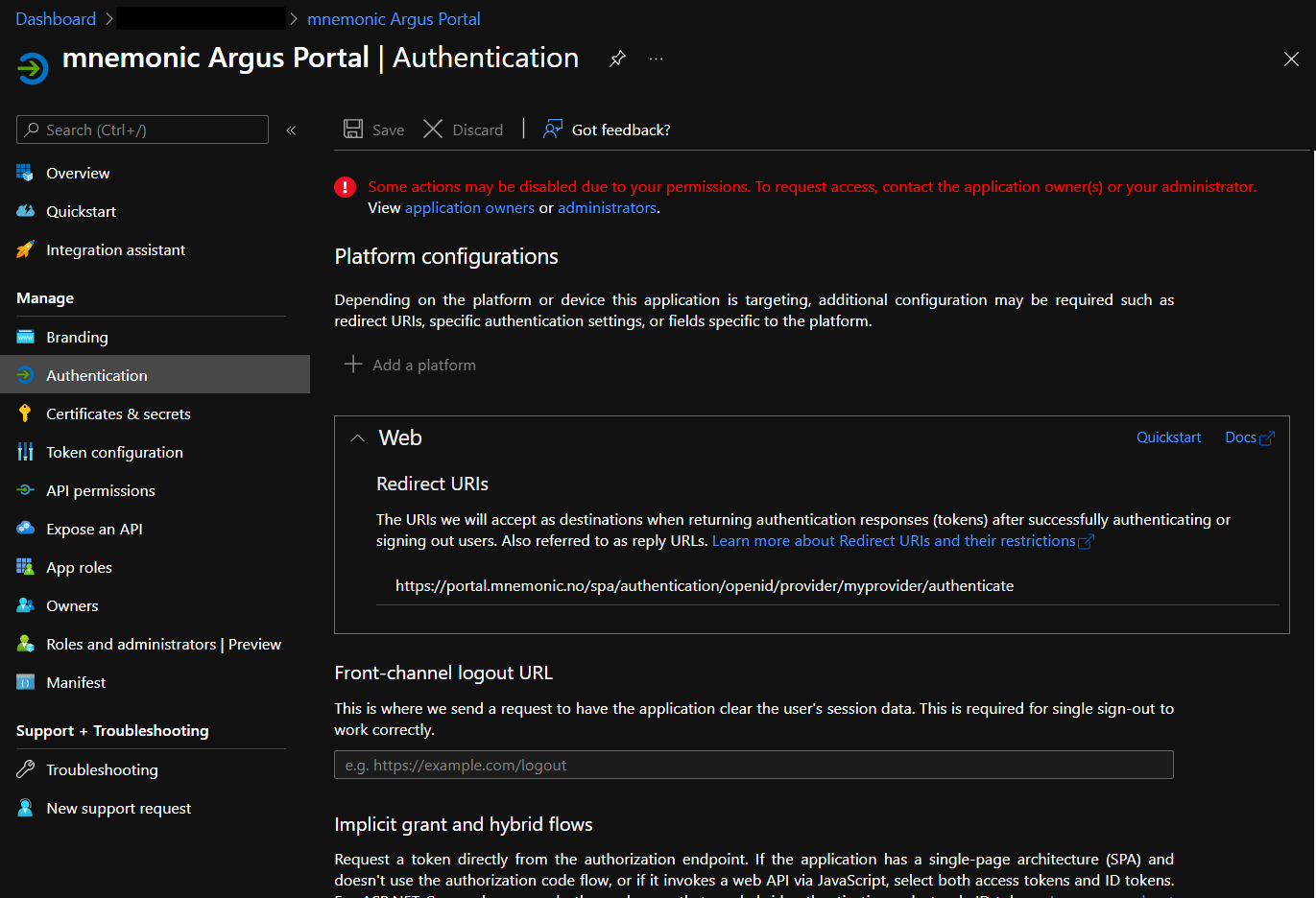Open Quickstart item label in left menu
This screenshot has width=1316, height=898.
pos(81,212)
